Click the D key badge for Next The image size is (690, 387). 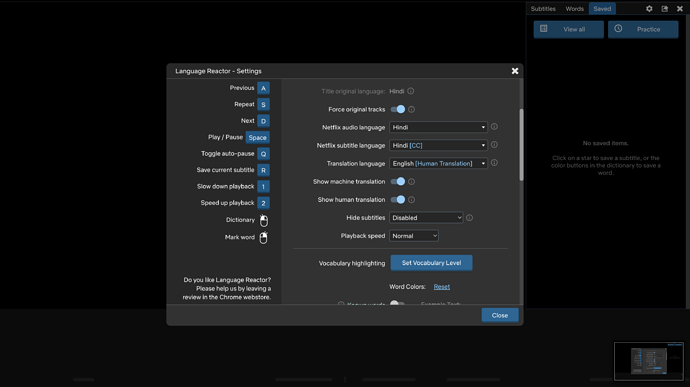click(x=263, y=121)
